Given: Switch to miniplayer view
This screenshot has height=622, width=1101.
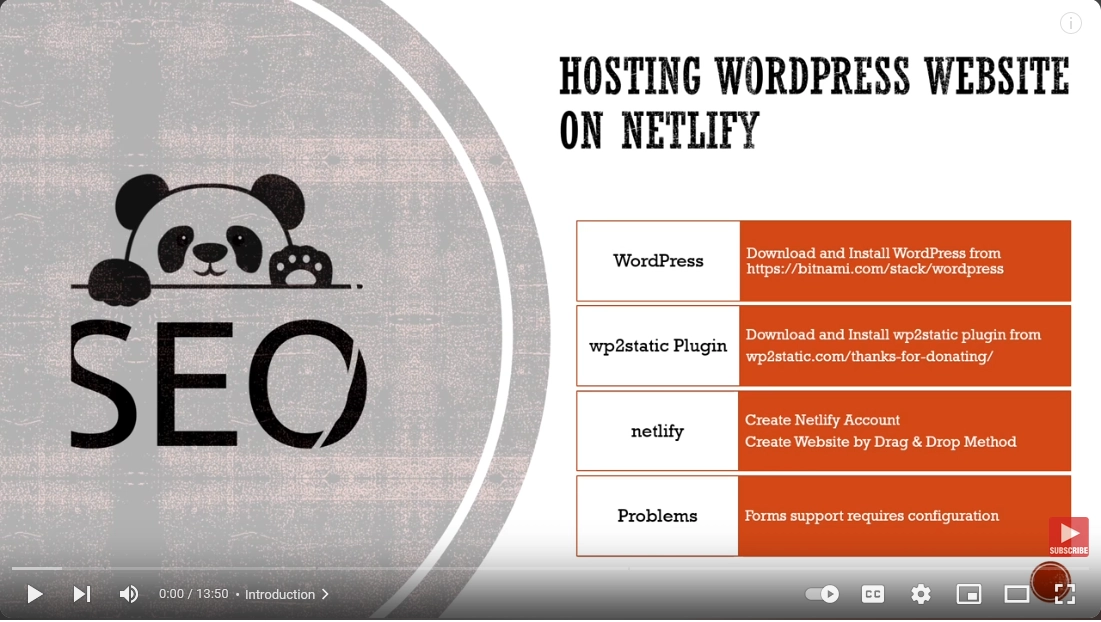Looking at the screenshot, I should (969, 594).
